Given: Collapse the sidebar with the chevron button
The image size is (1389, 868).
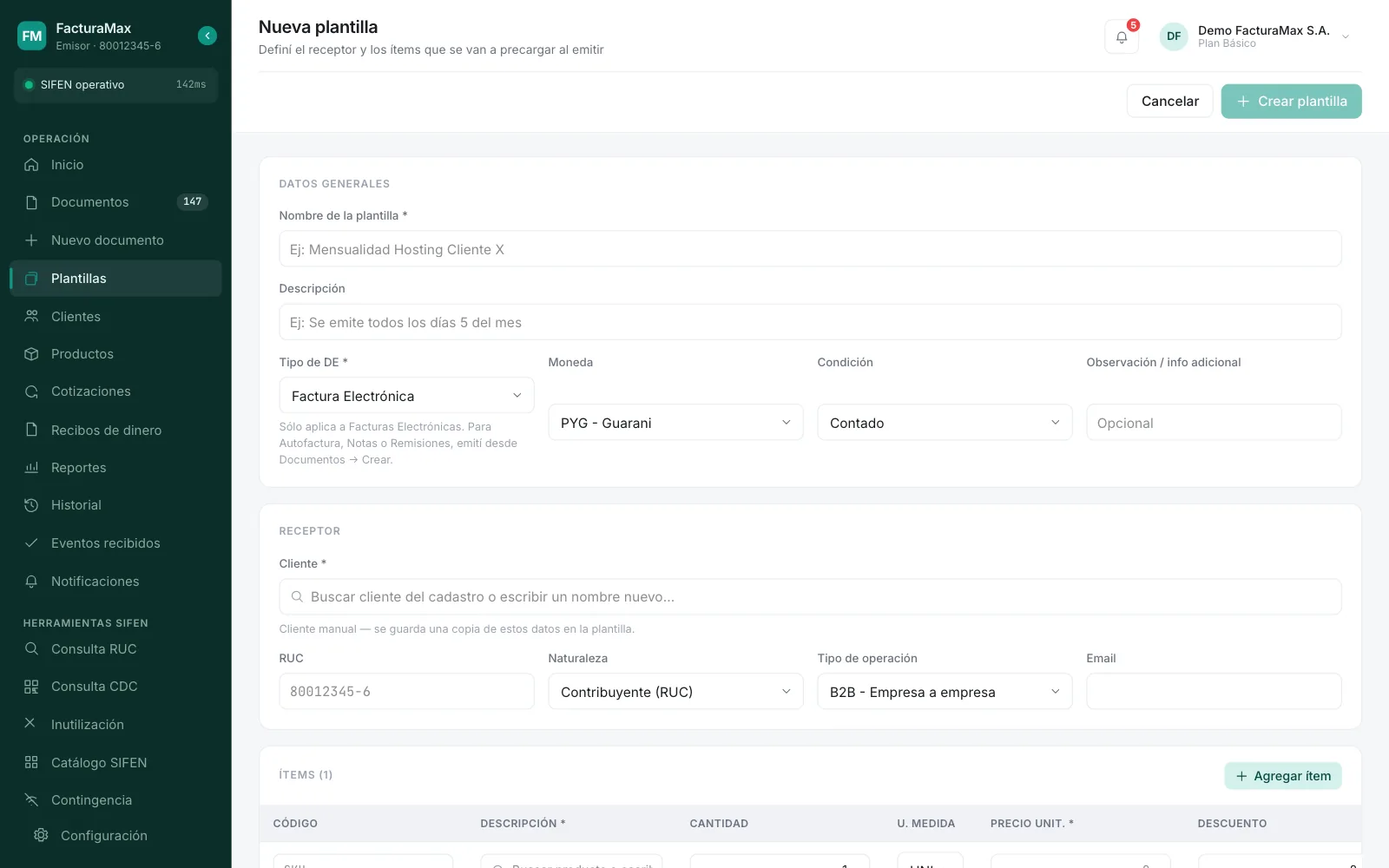Looking at the screenshot, I should click(207, 36).
